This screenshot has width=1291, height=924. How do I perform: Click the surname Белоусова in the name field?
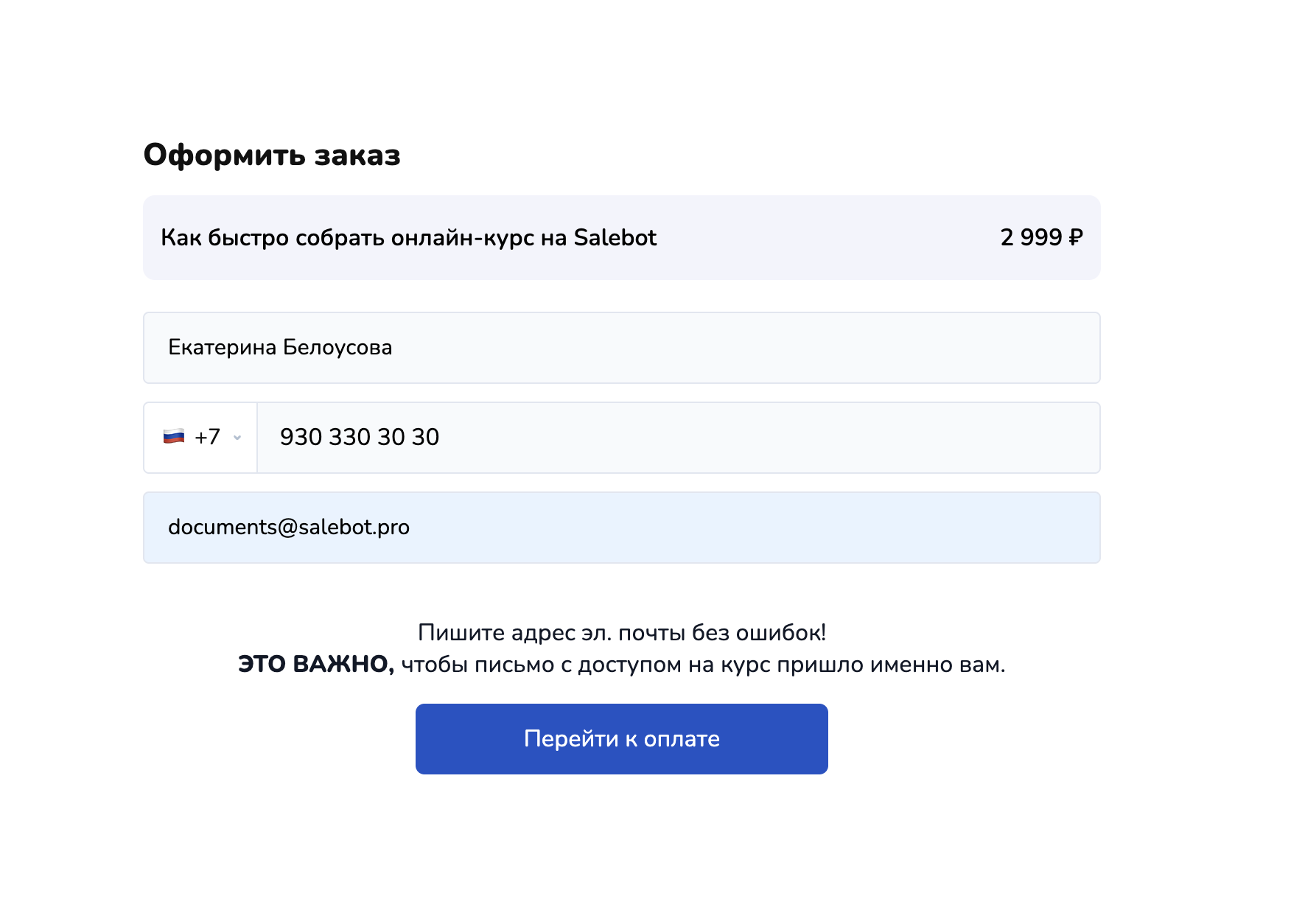(337, 348)
